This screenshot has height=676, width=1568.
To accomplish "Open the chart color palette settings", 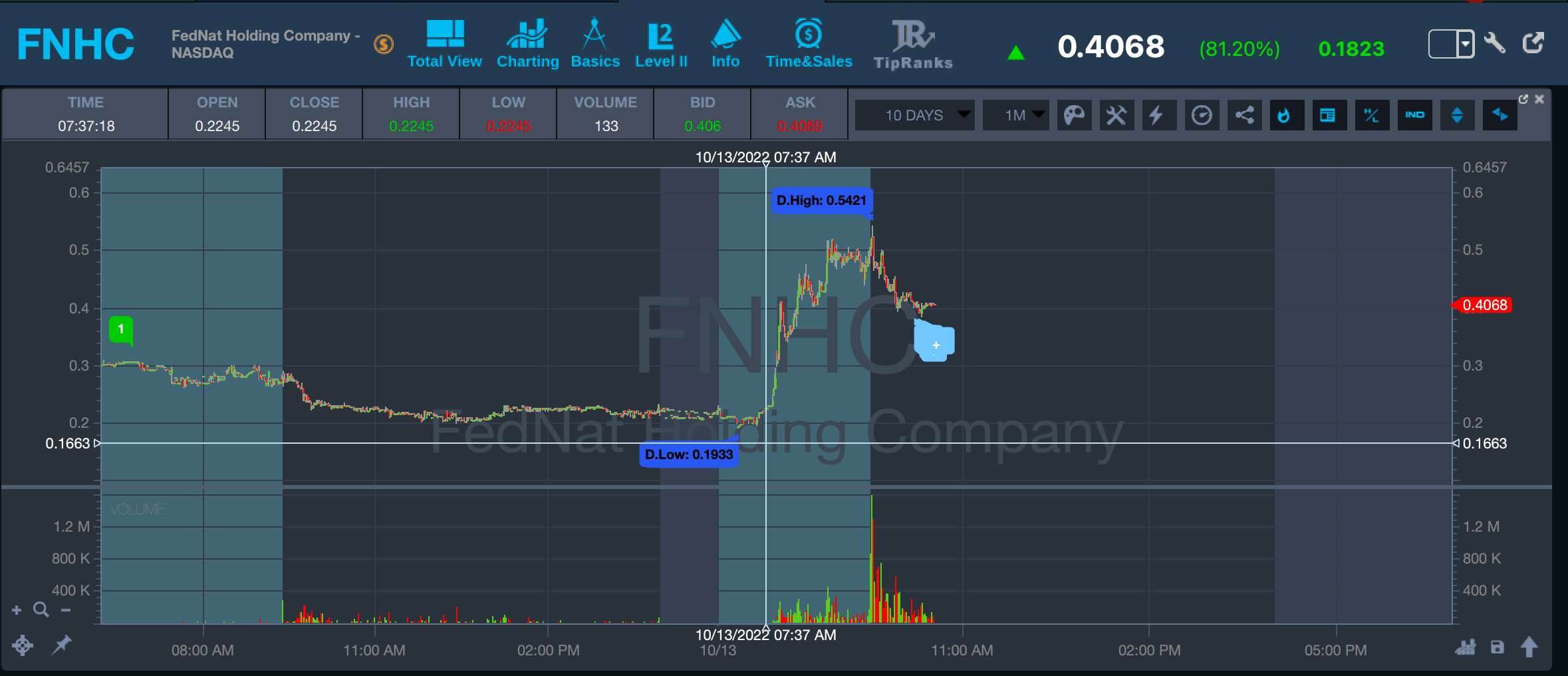I will [x=1074, y=115].
